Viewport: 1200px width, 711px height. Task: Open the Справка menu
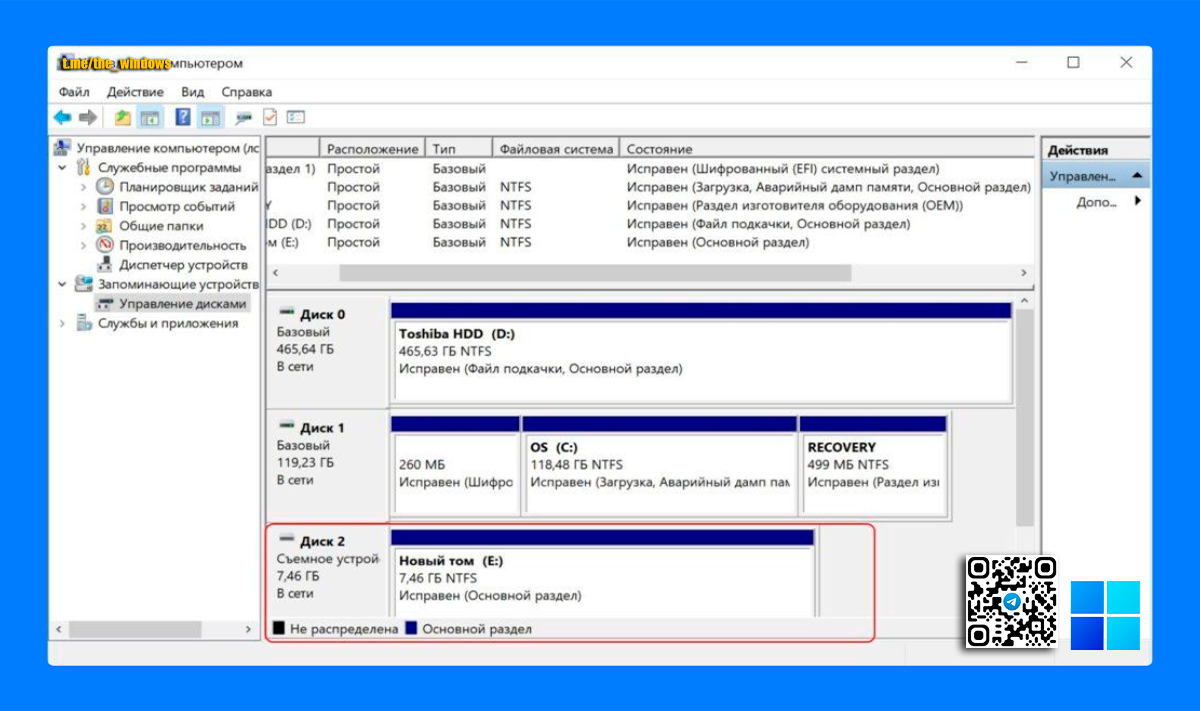246,91
